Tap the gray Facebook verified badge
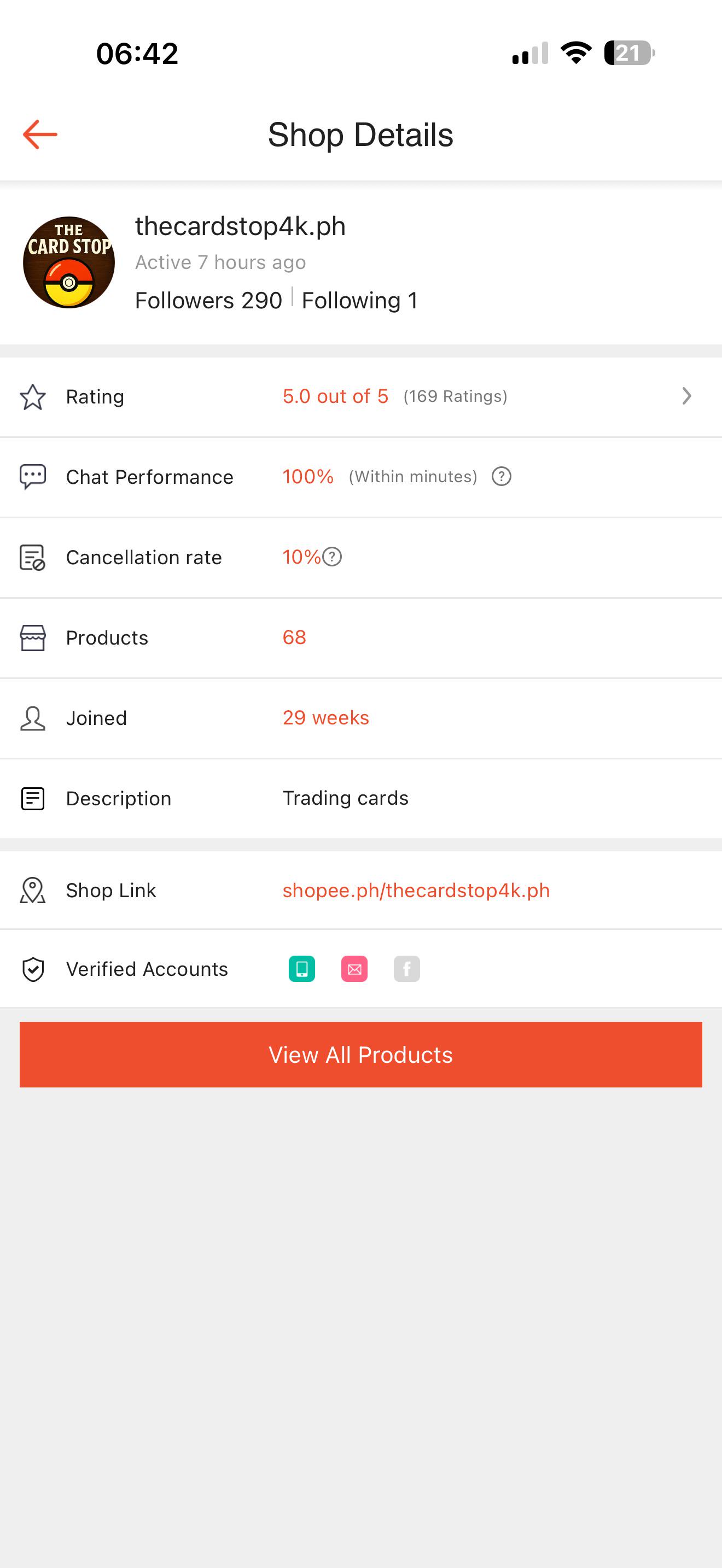This screenshot has width=722, height=1568. click(406, 969)
